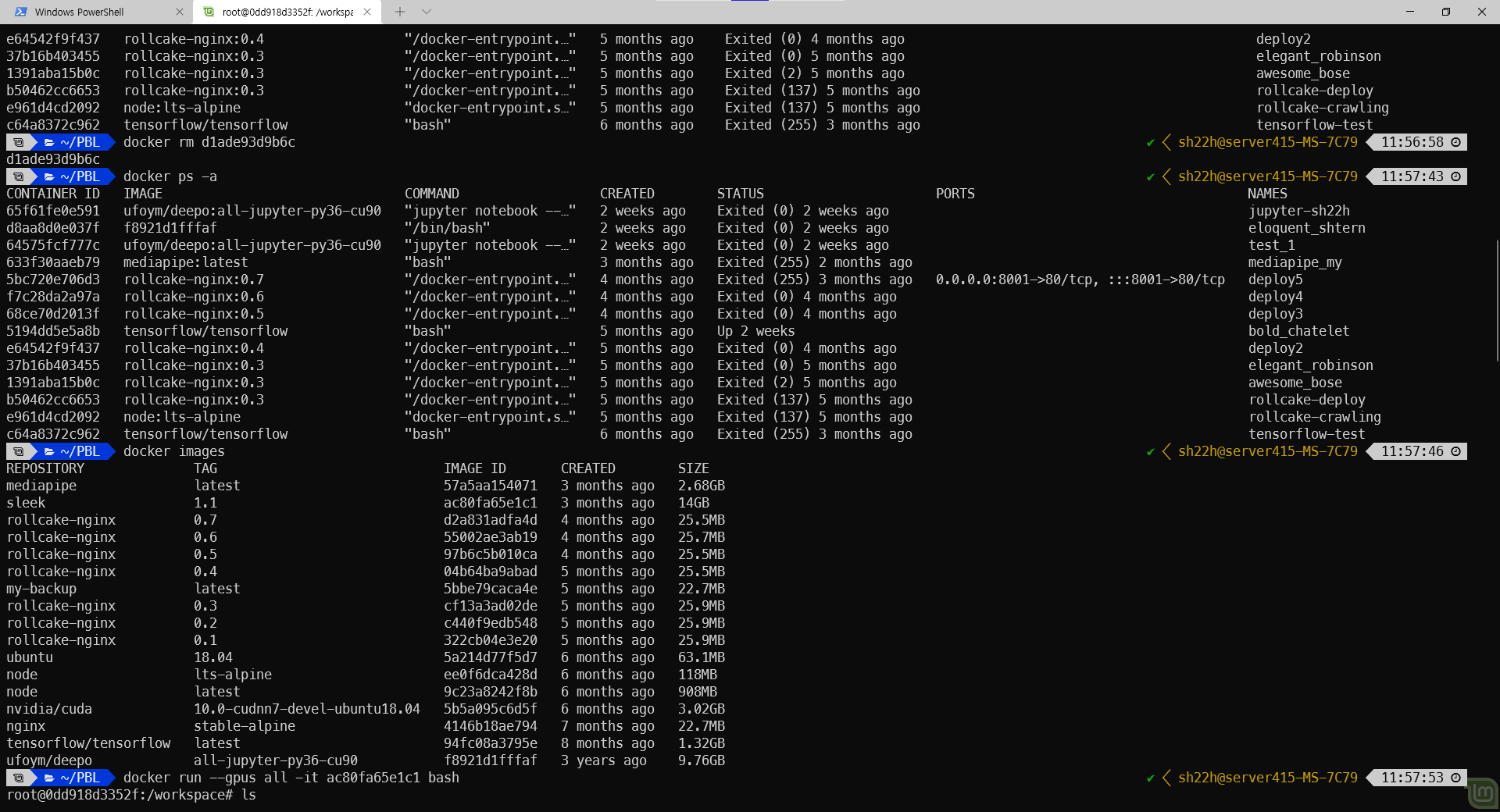Viewport: 1500px width, 812px height.
Task: Minimize the terminal window
Action: [x=1410, y=12]
